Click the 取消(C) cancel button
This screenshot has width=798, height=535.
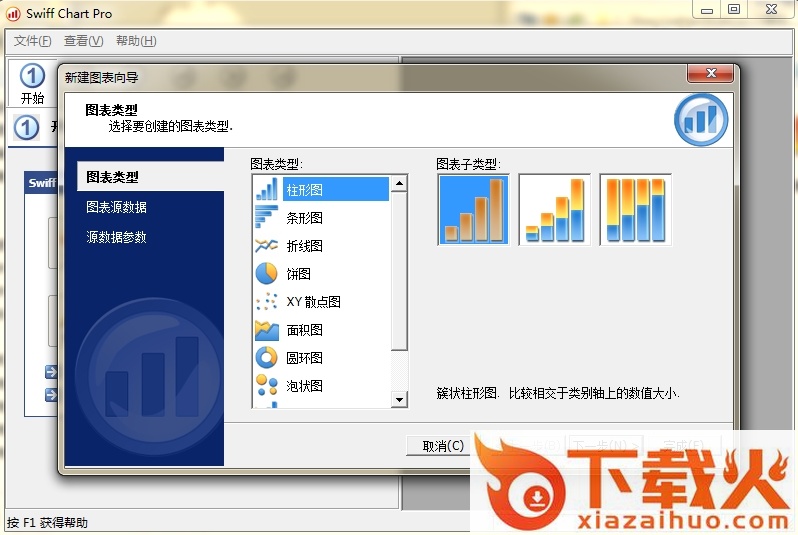click(443, 446)
